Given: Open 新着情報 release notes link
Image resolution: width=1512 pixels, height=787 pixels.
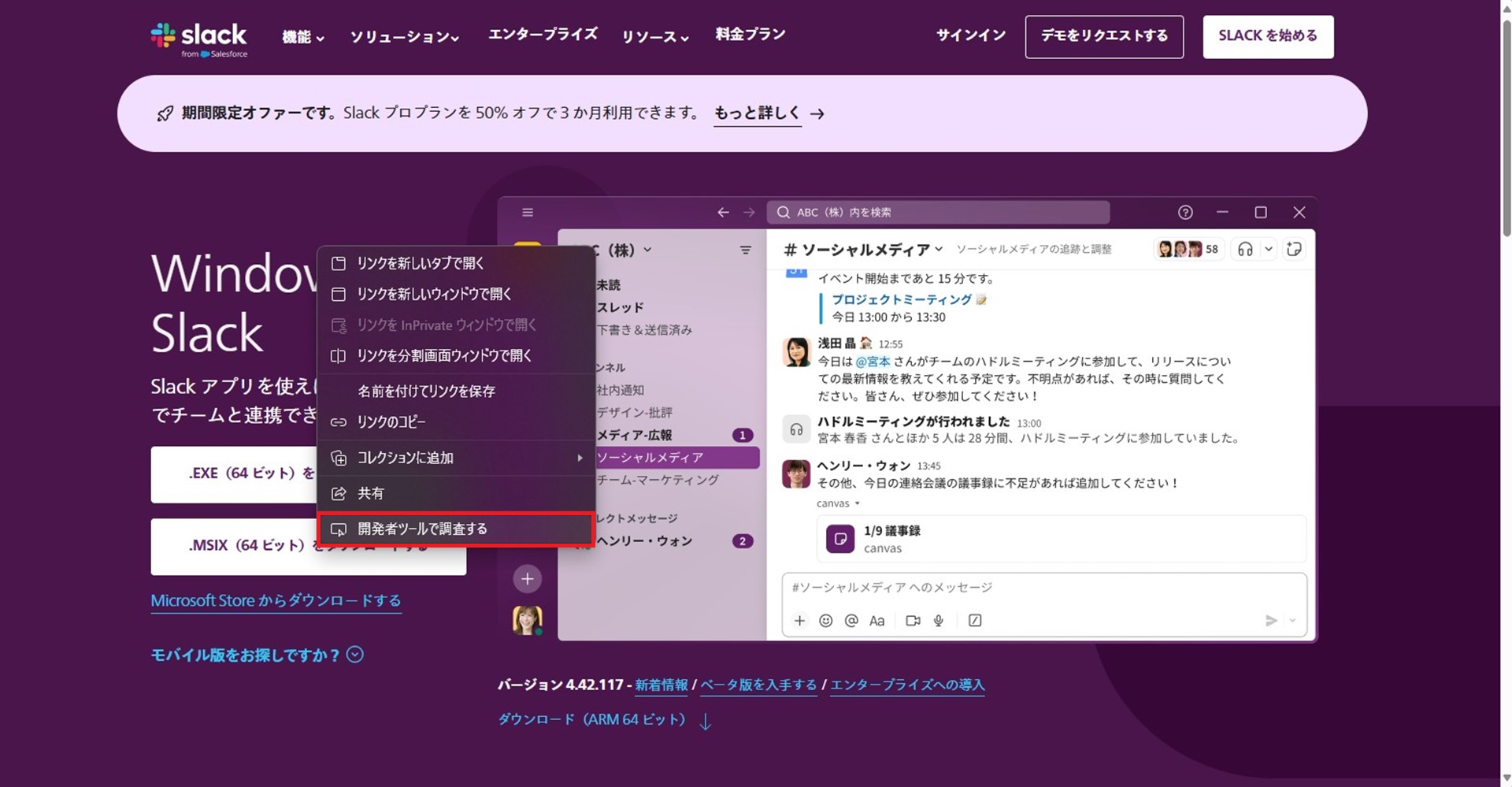Looking at the screenshot, I should [661, 685].
